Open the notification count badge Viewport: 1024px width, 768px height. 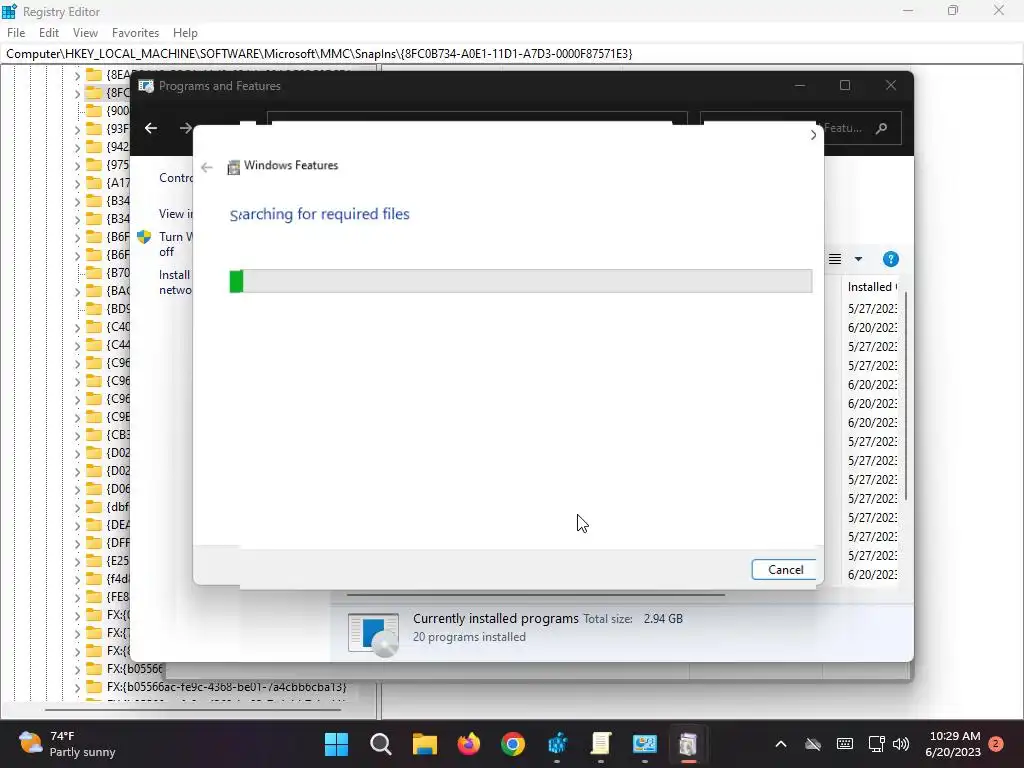click(996, 743)
